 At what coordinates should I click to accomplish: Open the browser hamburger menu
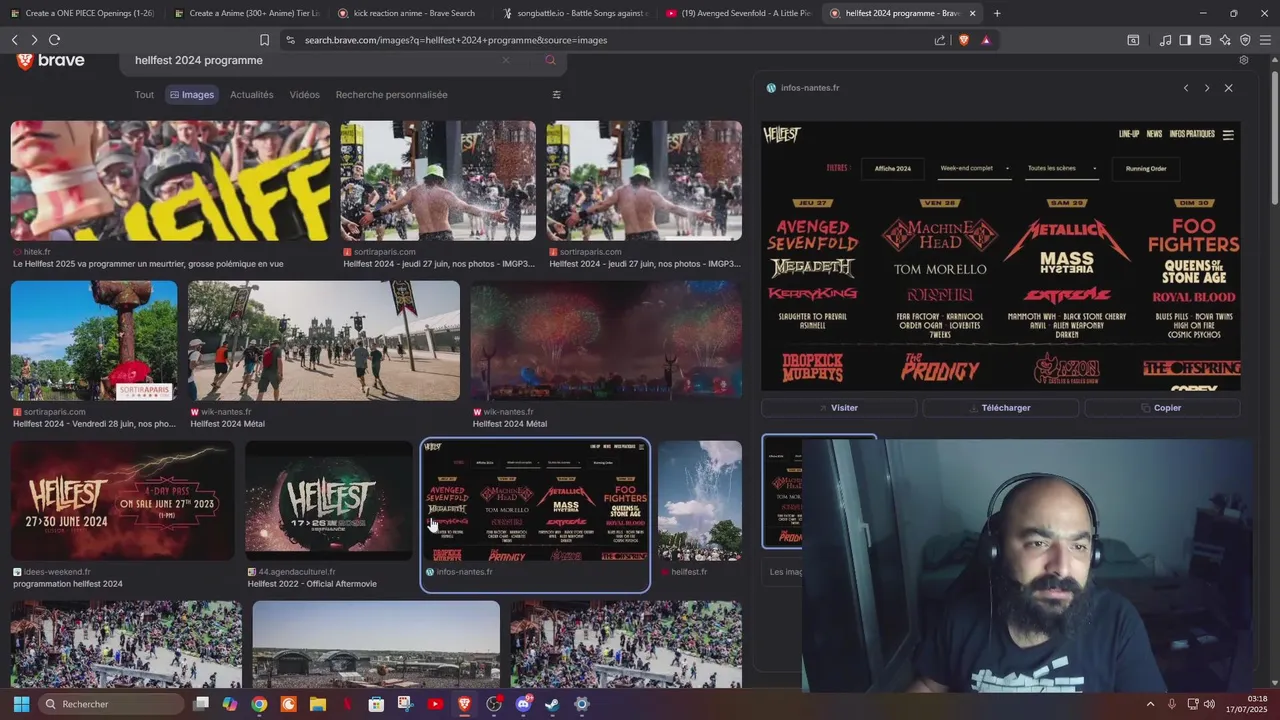click(1265, 40)
